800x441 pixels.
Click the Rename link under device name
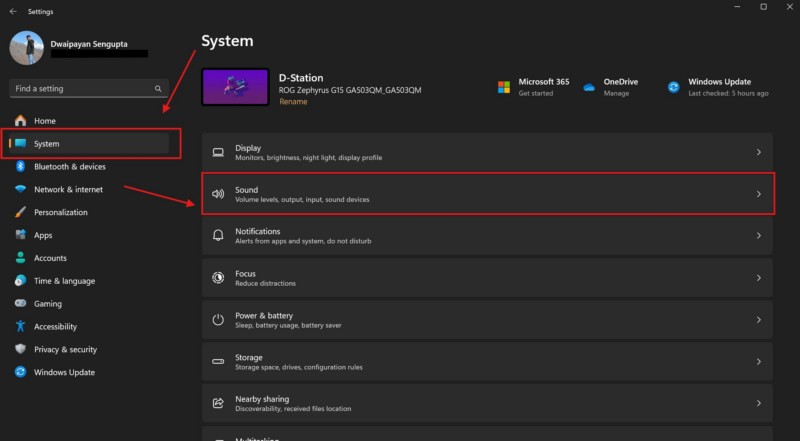pos(293,102)
